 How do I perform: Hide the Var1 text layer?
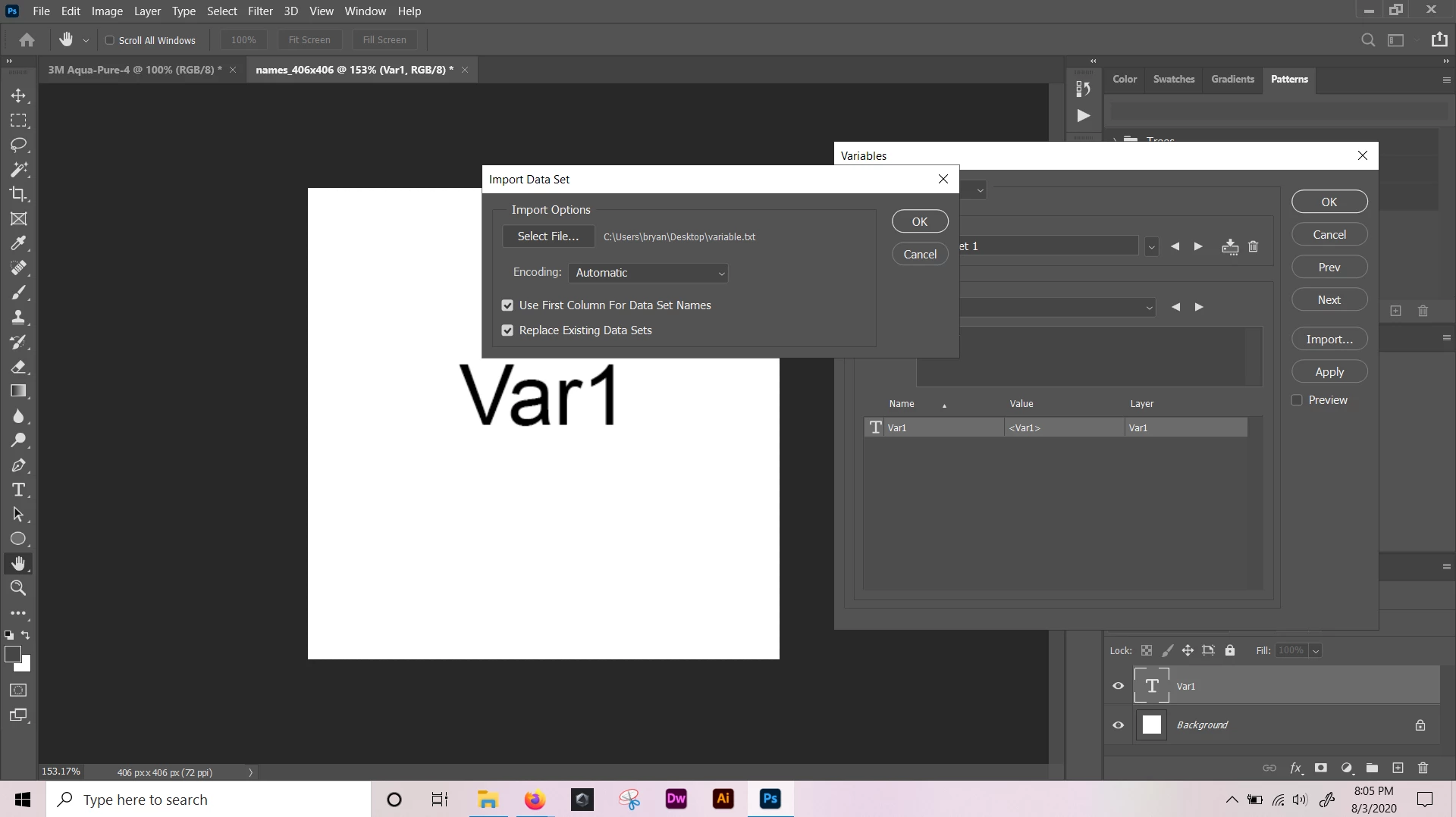coord(1118,686)
